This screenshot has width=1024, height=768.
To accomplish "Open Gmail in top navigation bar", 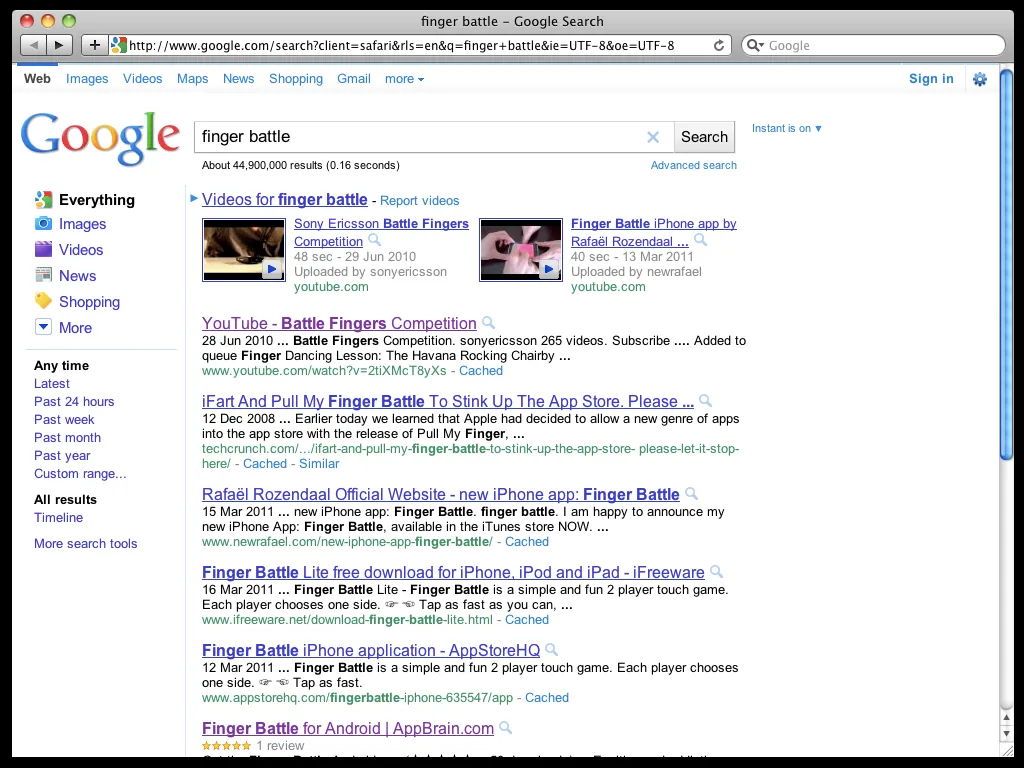I will 354,79.
